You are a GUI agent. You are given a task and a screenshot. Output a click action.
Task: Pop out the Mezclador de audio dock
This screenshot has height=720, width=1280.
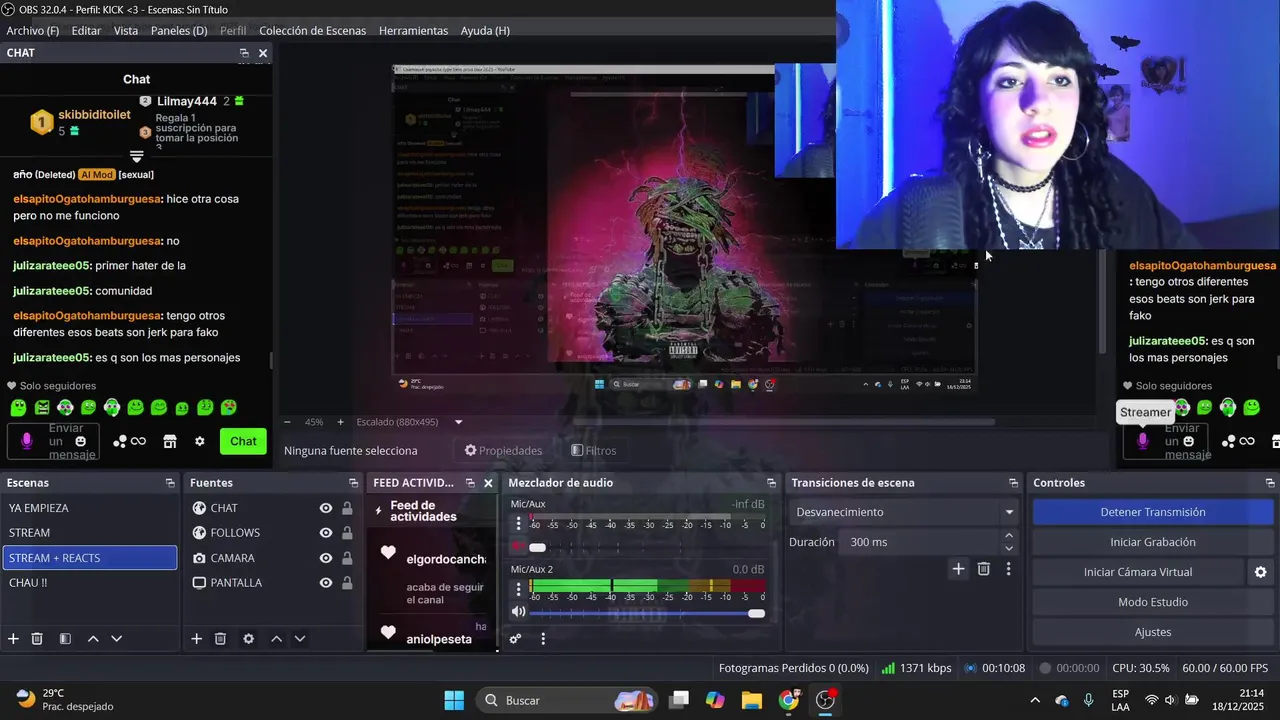[771, 483]
